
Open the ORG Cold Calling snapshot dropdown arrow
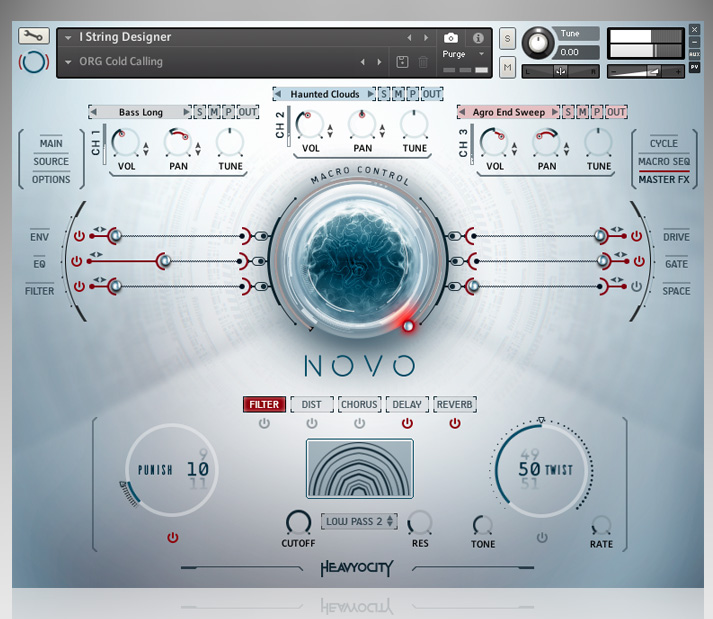click(x=68, y=62)
